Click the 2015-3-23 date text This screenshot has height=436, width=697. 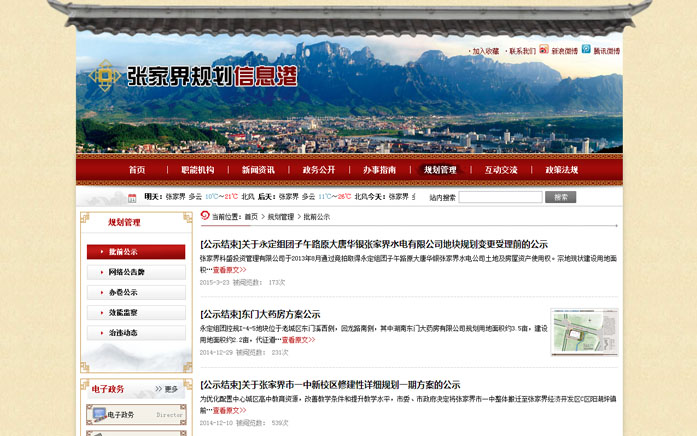coord(215,282)
